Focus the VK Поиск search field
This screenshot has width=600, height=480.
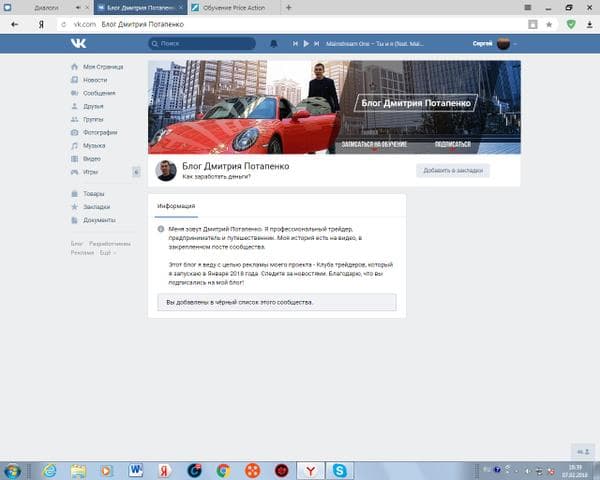pos(202,44)
